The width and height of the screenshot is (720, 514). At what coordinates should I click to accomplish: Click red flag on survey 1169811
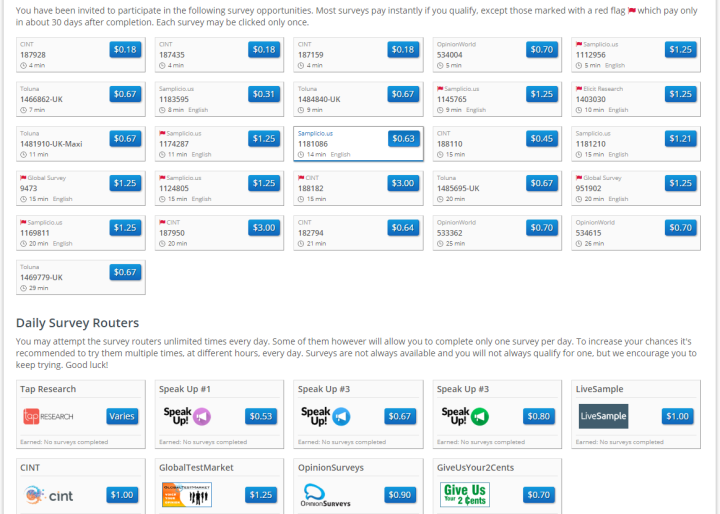pyautogui.click(x=23, y=222)
